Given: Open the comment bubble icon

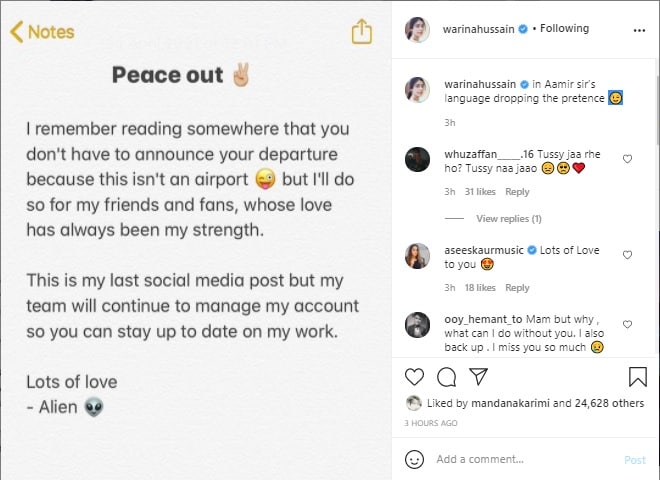Looking at the screenshot, I should click(x=447, y=377).
